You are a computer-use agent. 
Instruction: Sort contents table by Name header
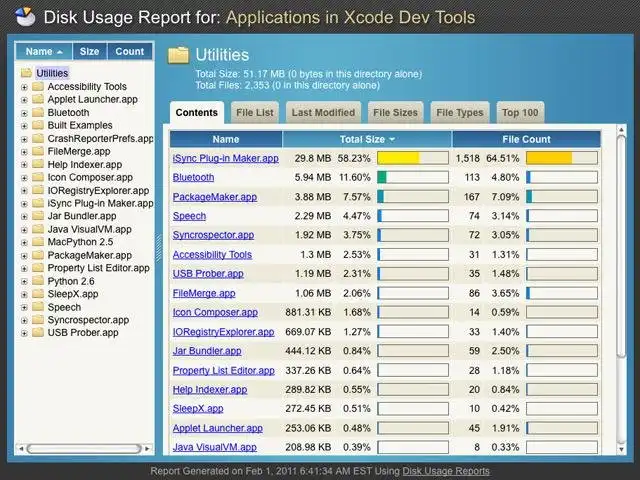point(226,139)
